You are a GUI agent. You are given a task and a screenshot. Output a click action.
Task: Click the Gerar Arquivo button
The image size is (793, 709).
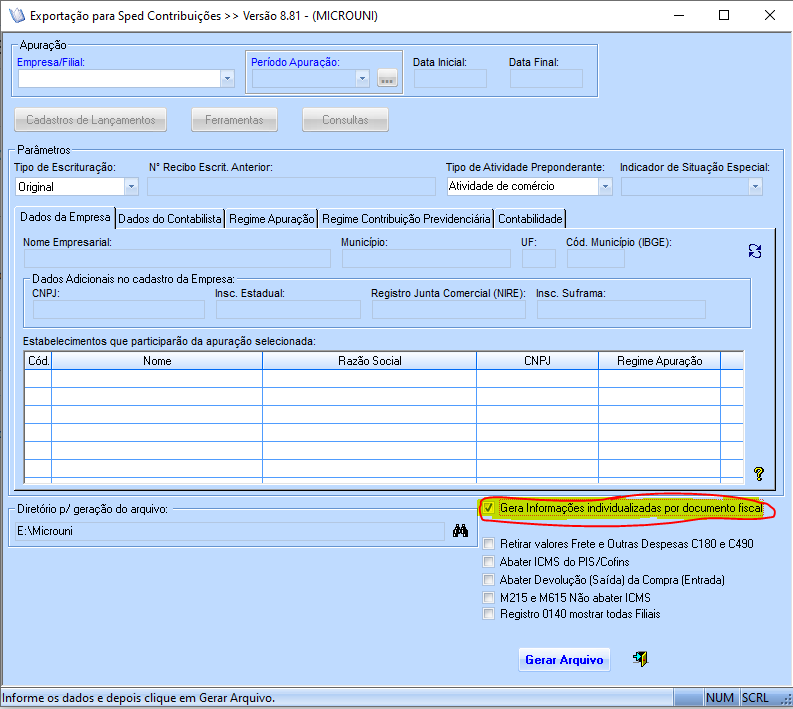click(x=564, y=660)
